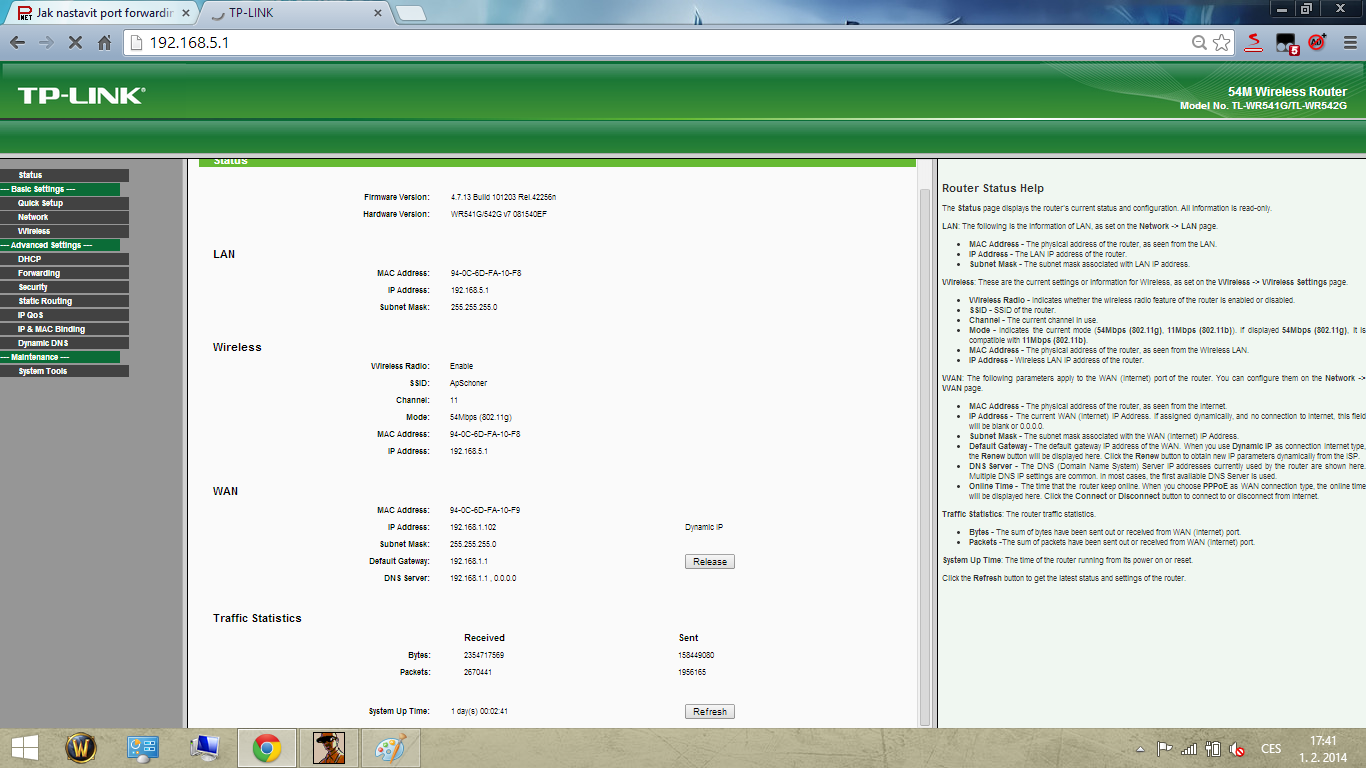This screenshot has width=1366, height=768.
Task: Open the Status page in the sidebar
Action: tap(64, 175)
